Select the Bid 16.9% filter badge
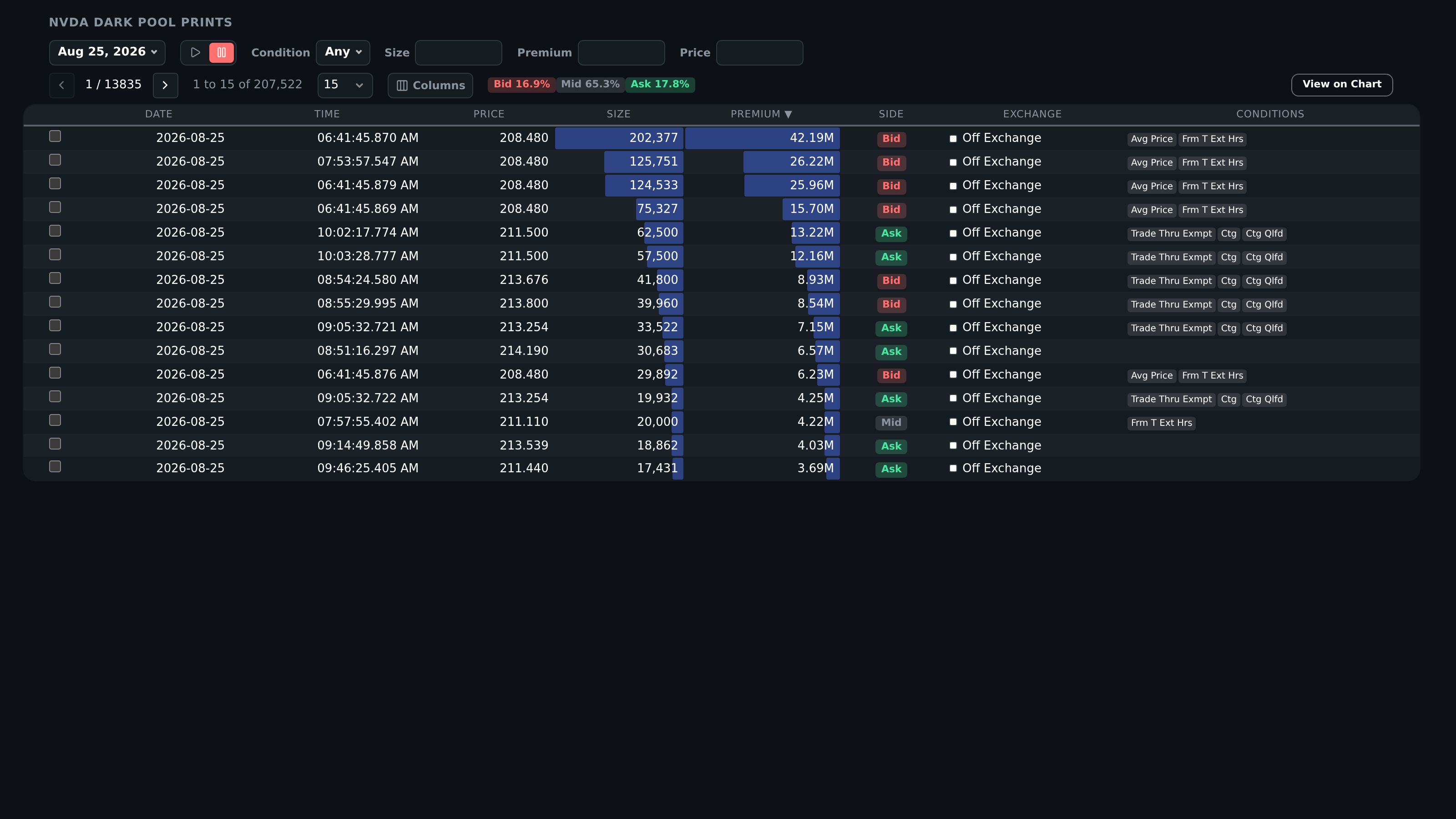The image size is (1456, 819). (522, 84)
